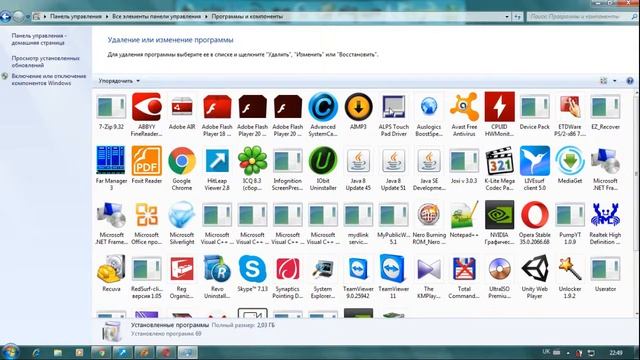The height and width of the screenshot is (360, 640).
Task: Select the ABBYY FineReader program icon
Action: click(147, 107)
